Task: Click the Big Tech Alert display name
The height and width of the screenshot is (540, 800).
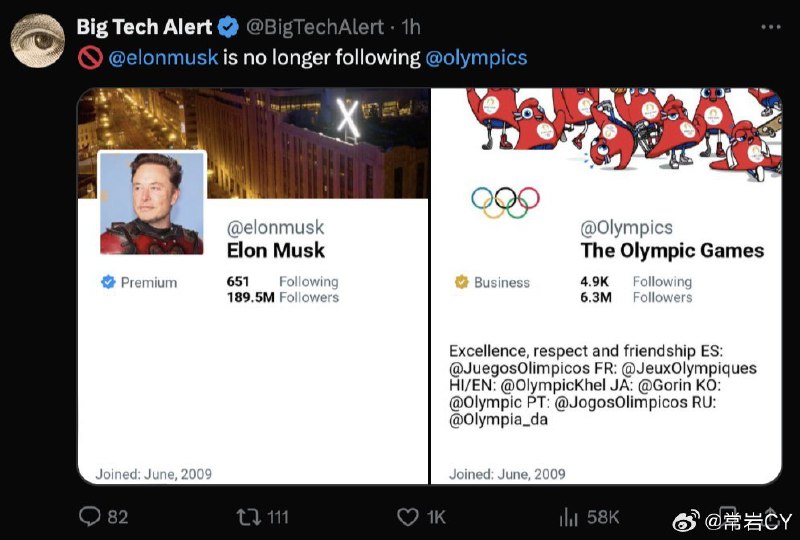Action: coord(144,27)
